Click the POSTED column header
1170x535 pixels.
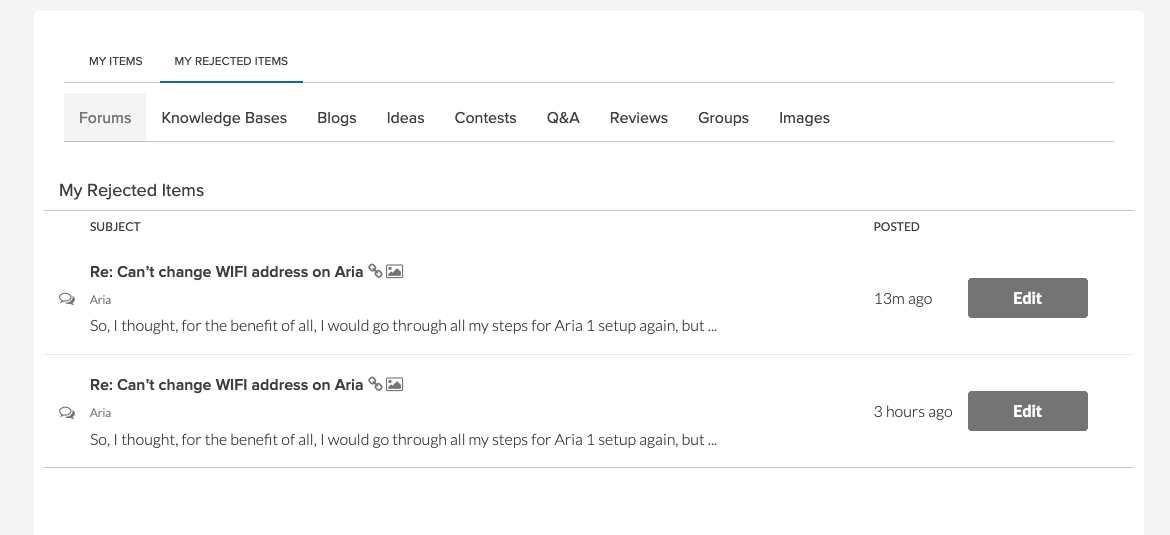pyautogui.click(x=896, y=227)
